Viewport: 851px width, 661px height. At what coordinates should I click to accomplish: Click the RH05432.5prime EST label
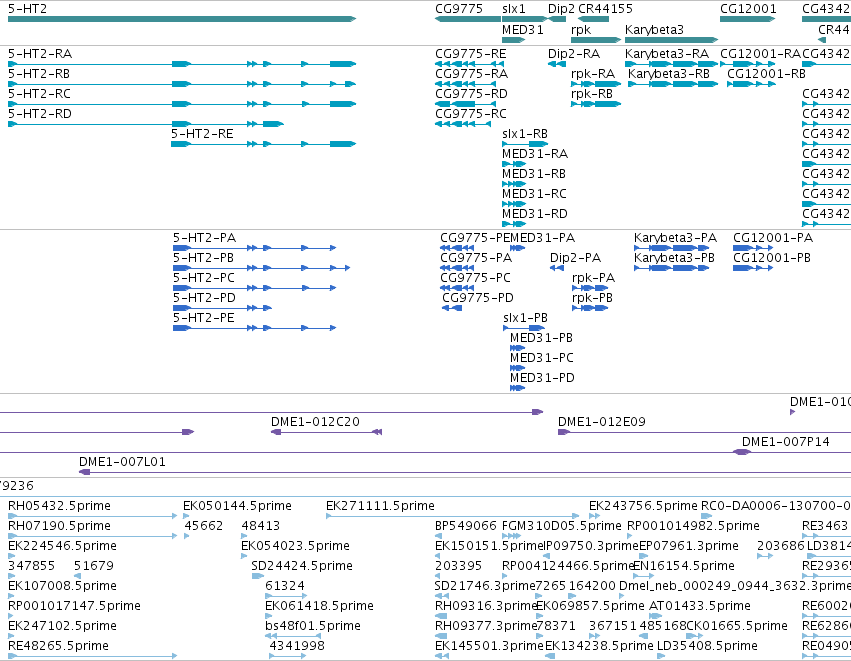pyautogui.click(x=59, y=506)
